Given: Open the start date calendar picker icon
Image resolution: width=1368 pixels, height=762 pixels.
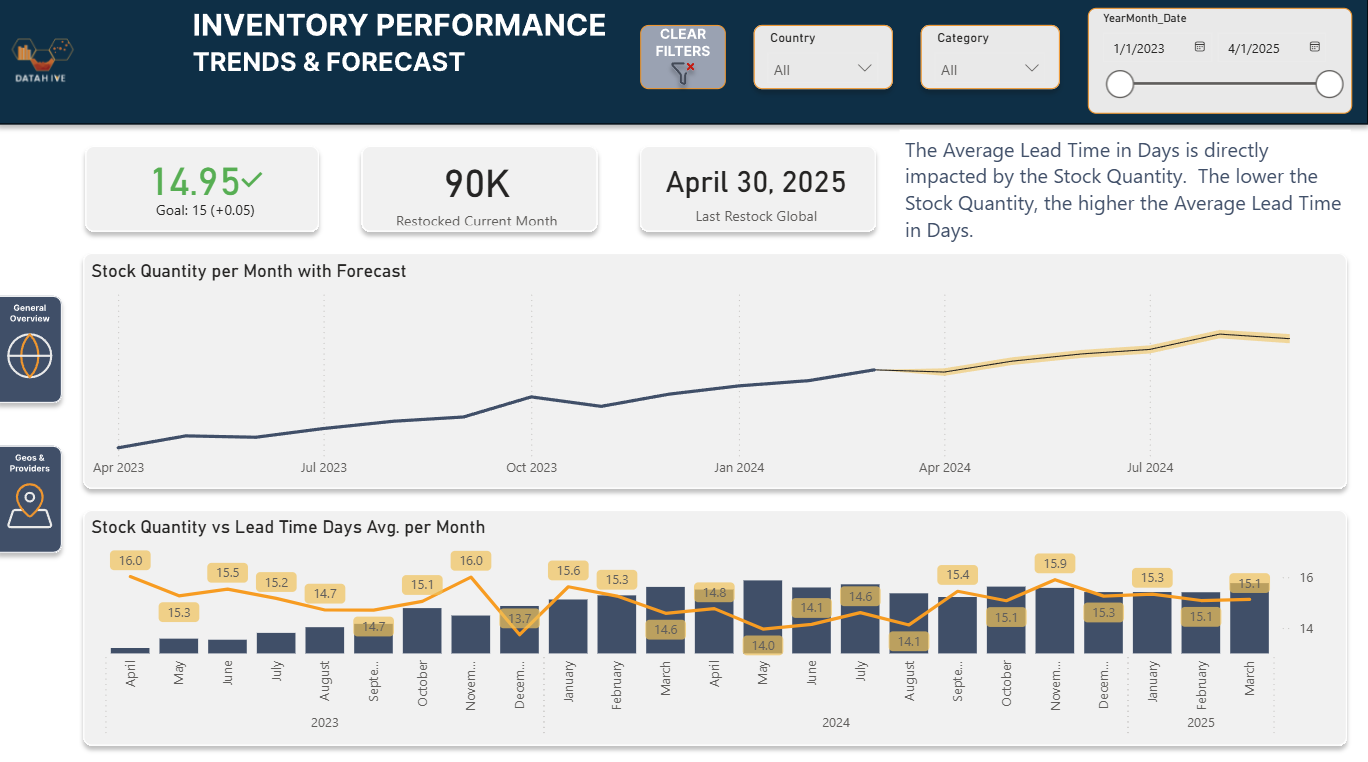Looking at the screenshot, I should 1200,47.
